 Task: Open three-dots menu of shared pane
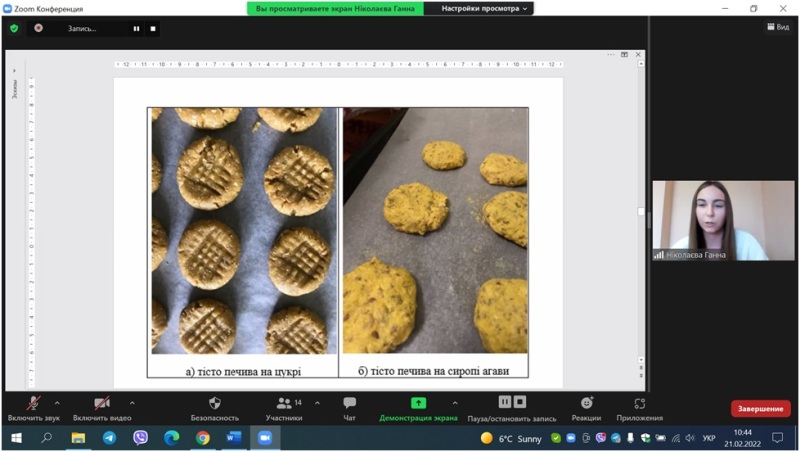tap(611, 55)
